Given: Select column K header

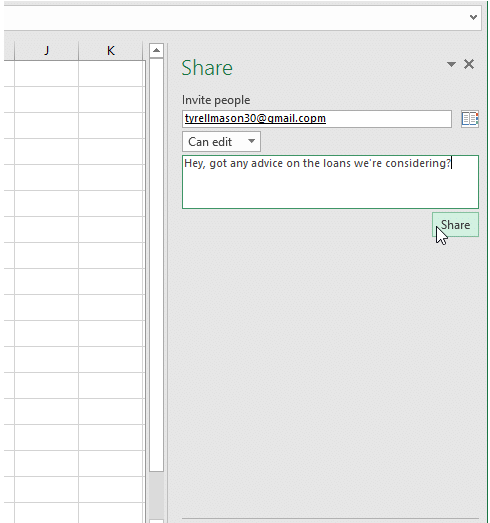Looking at the screenshot, I should coord(111,51).
